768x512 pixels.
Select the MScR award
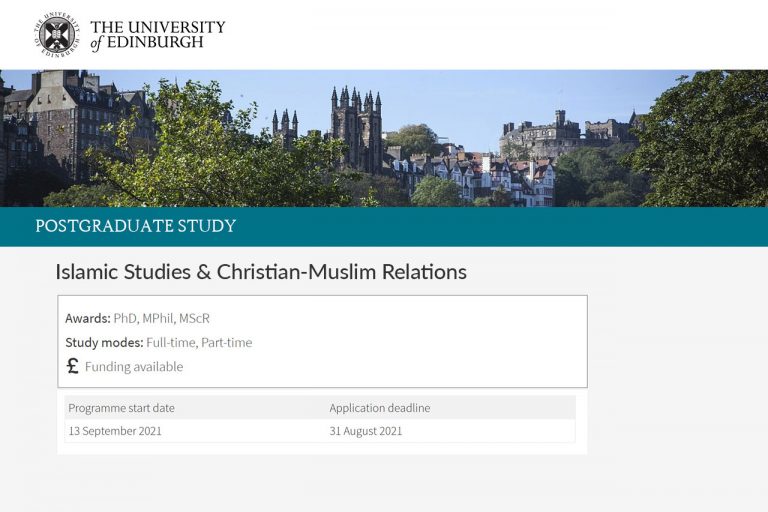pyautogui.click(x=194, y=318)
